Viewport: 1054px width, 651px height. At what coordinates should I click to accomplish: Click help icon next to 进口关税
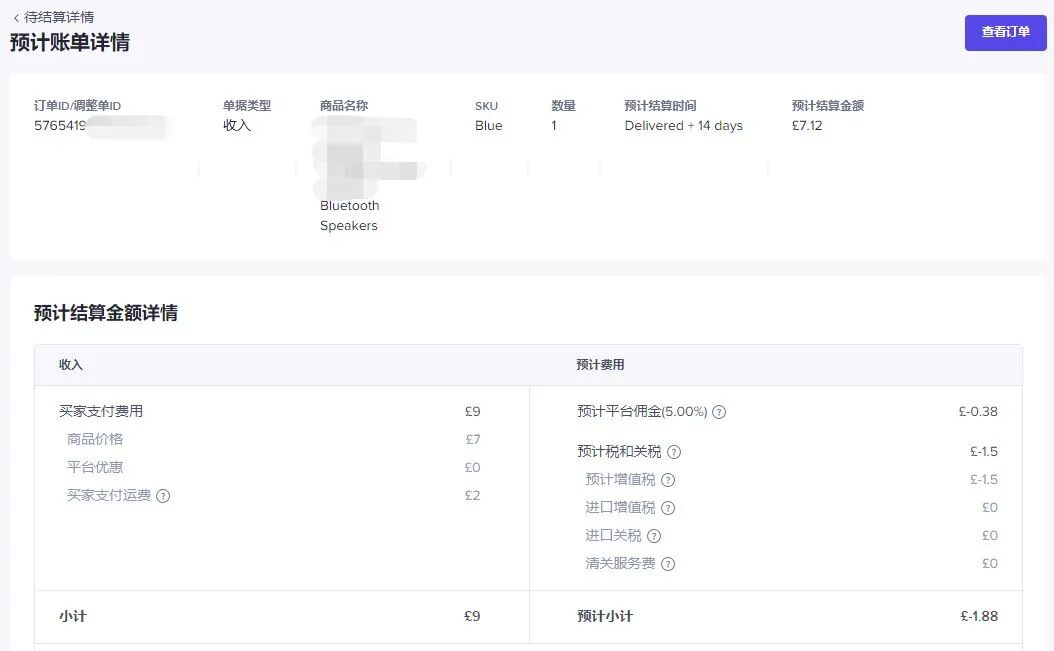coord(654,536)
